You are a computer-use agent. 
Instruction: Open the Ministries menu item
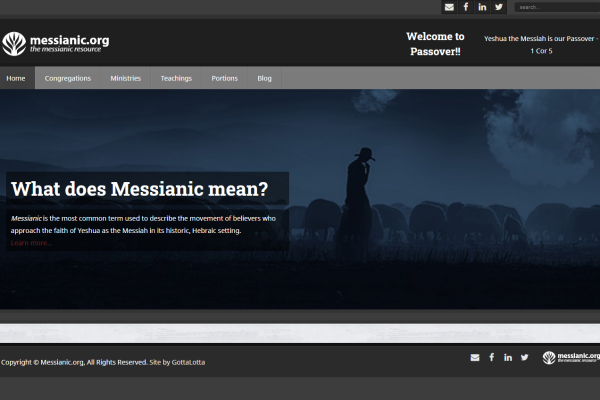coord(126,78)
